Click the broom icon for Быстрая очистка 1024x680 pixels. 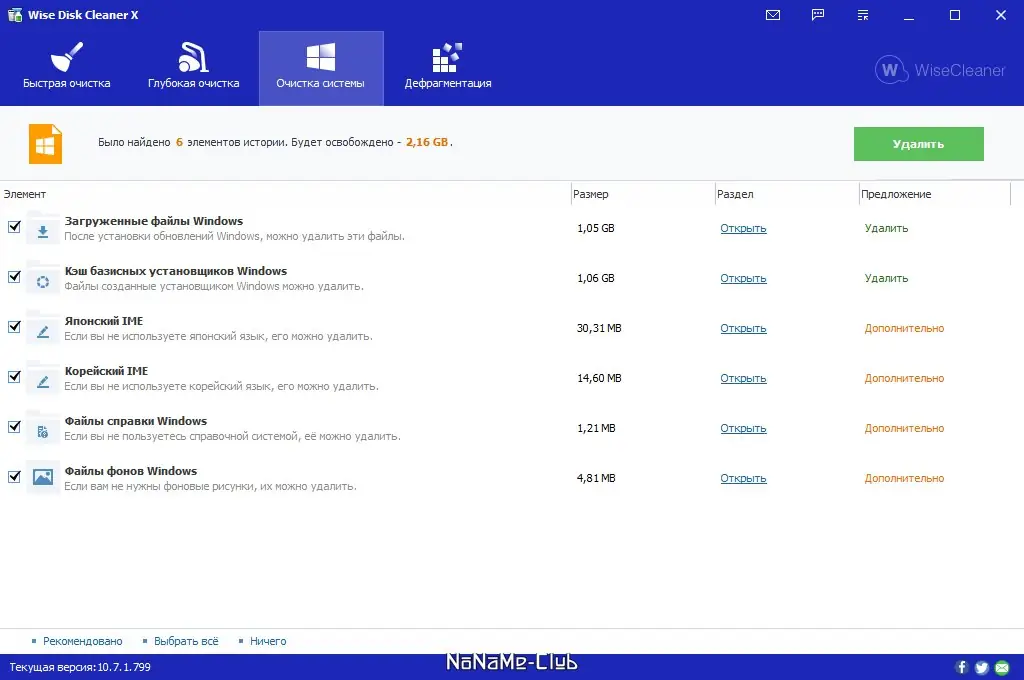pos(67,57)
